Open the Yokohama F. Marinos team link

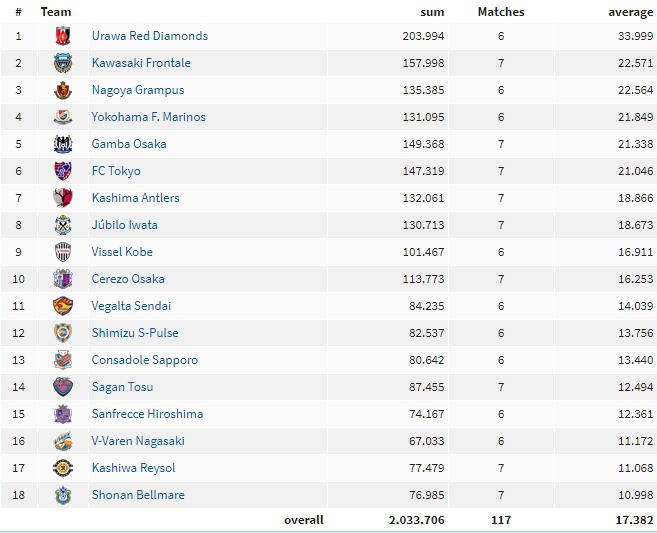[x=149, y=117]
